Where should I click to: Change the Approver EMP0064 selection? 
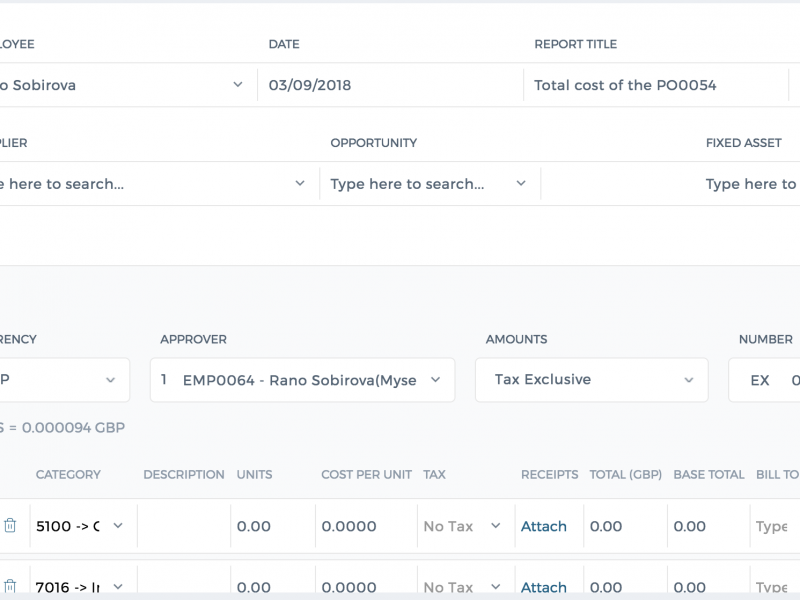[x=302, y=380]
